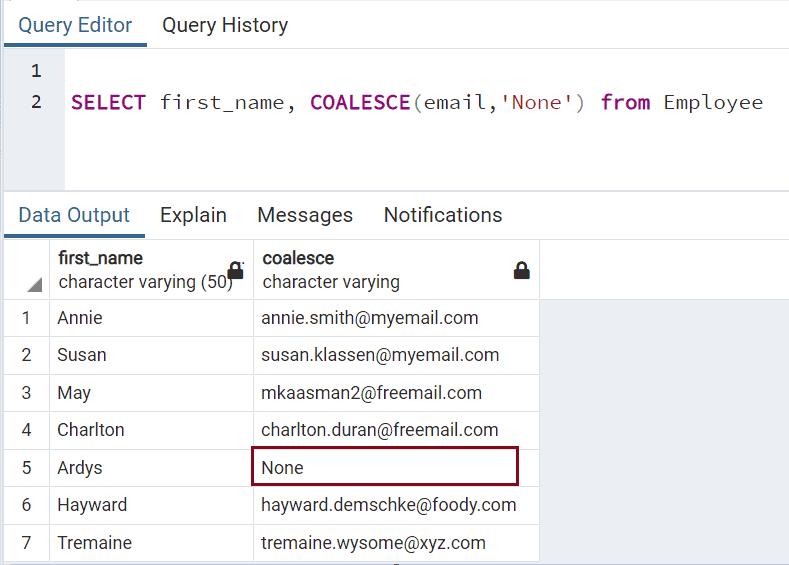Screen dimensions: 789x565
Task: Open the Query Editor tab
Action: coord(75,25)
